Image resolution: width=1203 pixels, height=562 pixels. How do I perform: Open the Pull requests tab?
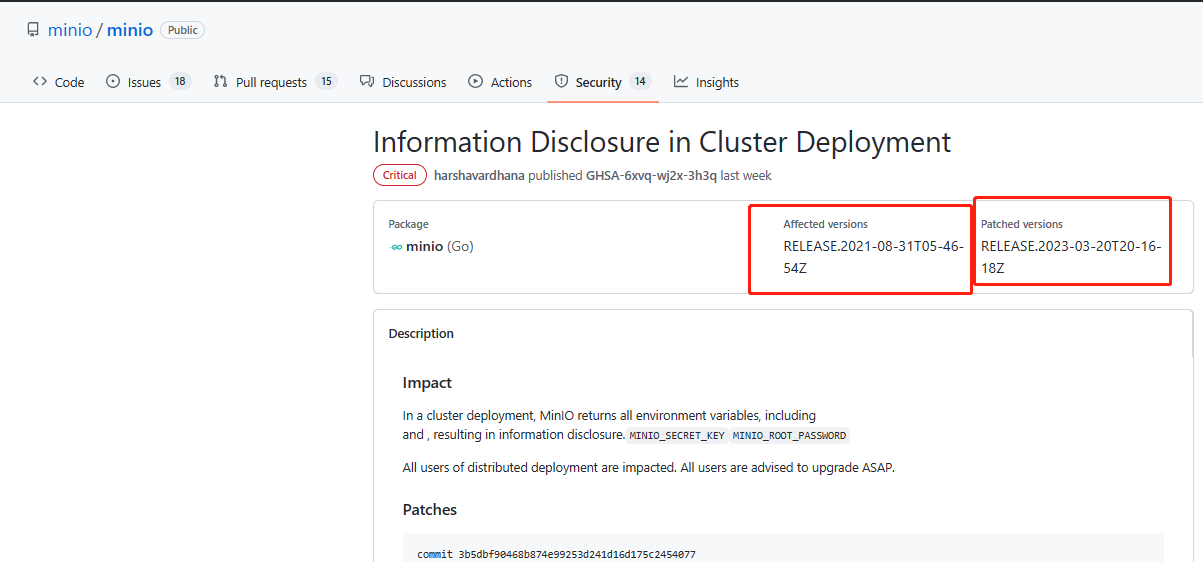pos(275,82)
